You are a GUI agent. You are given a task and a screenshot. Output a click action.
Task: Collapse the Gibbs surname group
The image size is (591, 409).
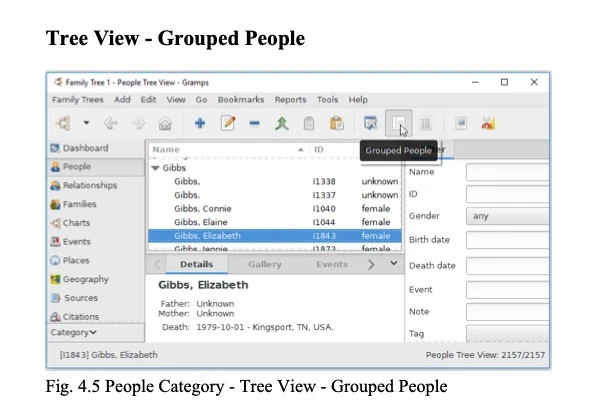tap(155, 168)
